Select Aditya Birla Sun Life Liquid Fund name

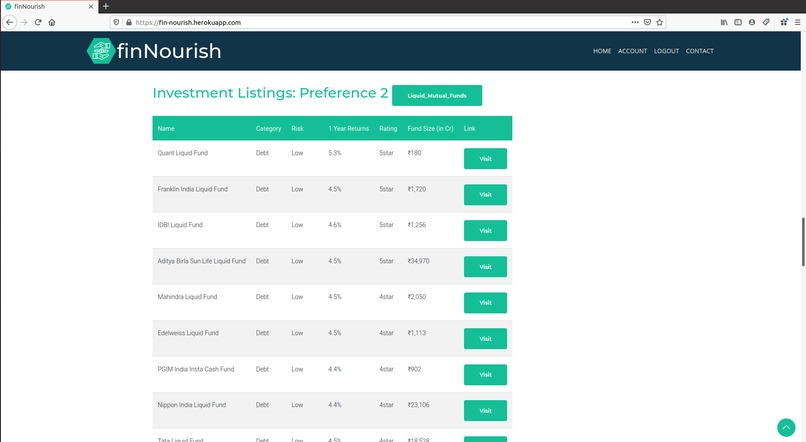(202, 261)
